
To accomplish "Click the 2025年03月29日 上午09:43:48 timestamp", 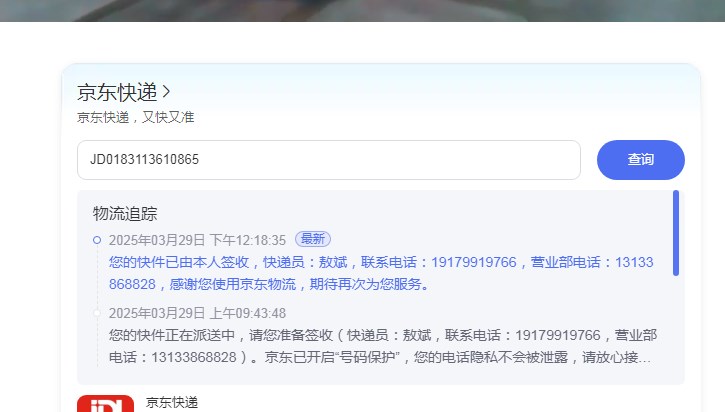I will tap(197, 313).
